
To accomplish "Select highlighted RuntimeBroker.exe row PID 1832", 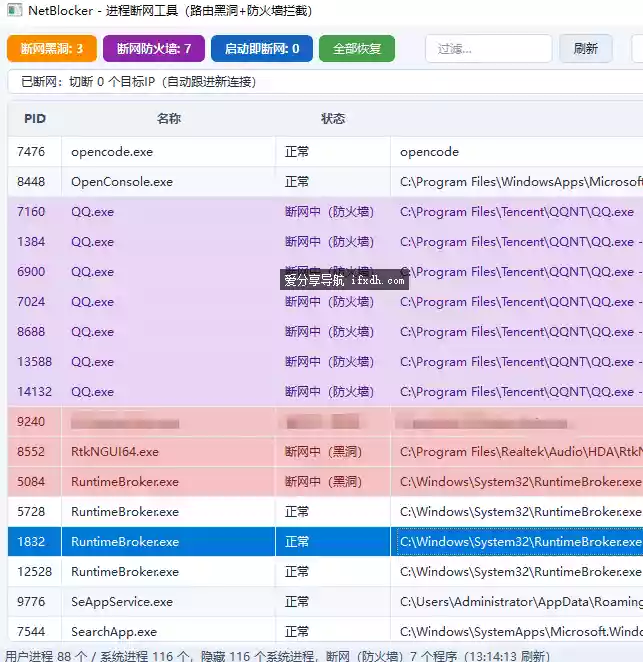I will 325,541.
